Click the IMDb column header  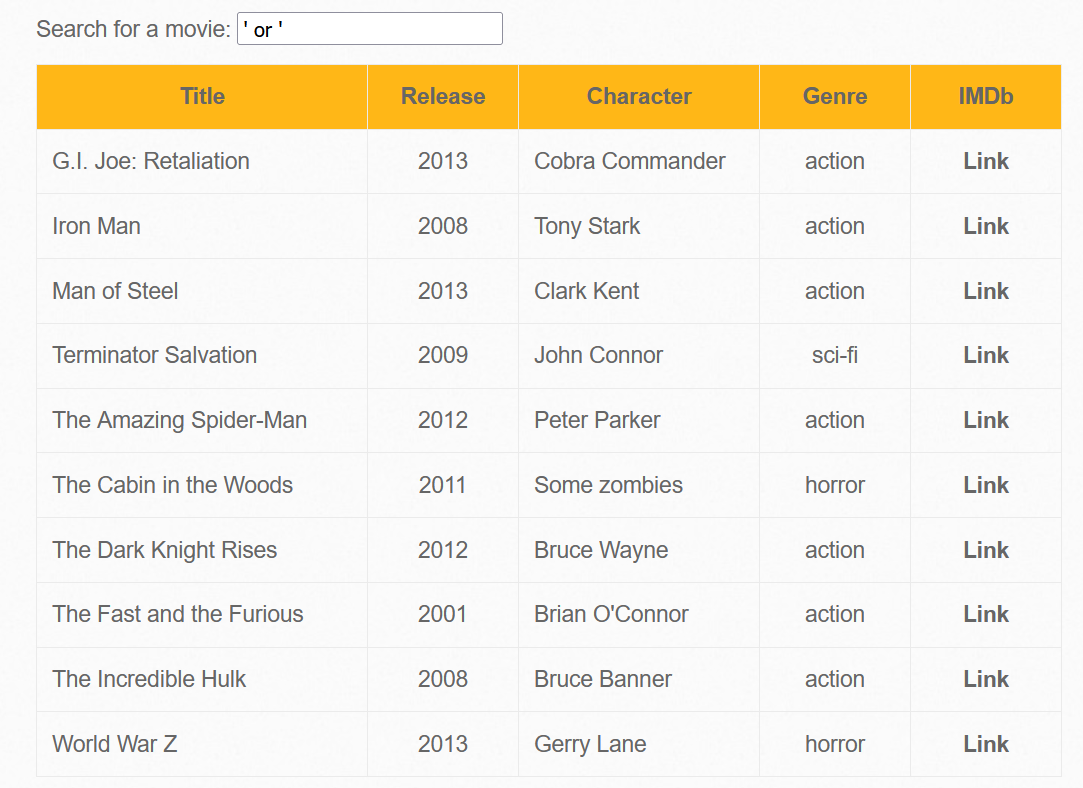coord(986,97)
